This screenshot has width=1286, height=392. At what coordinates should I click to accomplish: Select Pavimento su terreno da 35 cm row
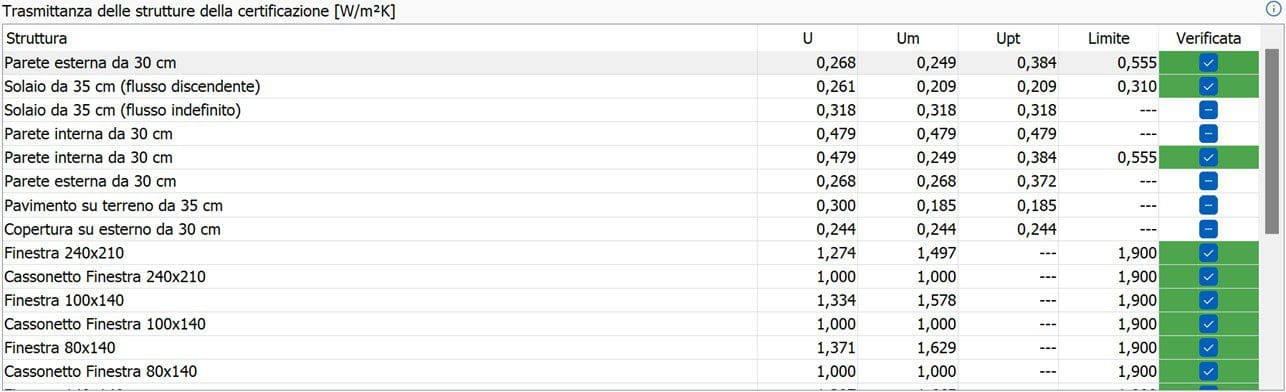coord(630,205)
